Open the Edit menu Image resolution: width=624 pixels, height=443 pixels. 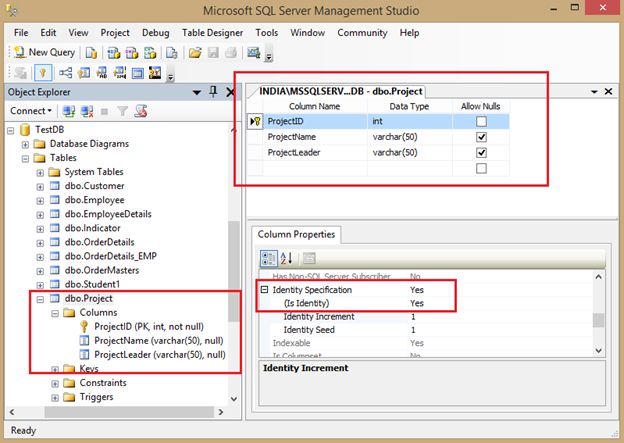click(48, 33)
